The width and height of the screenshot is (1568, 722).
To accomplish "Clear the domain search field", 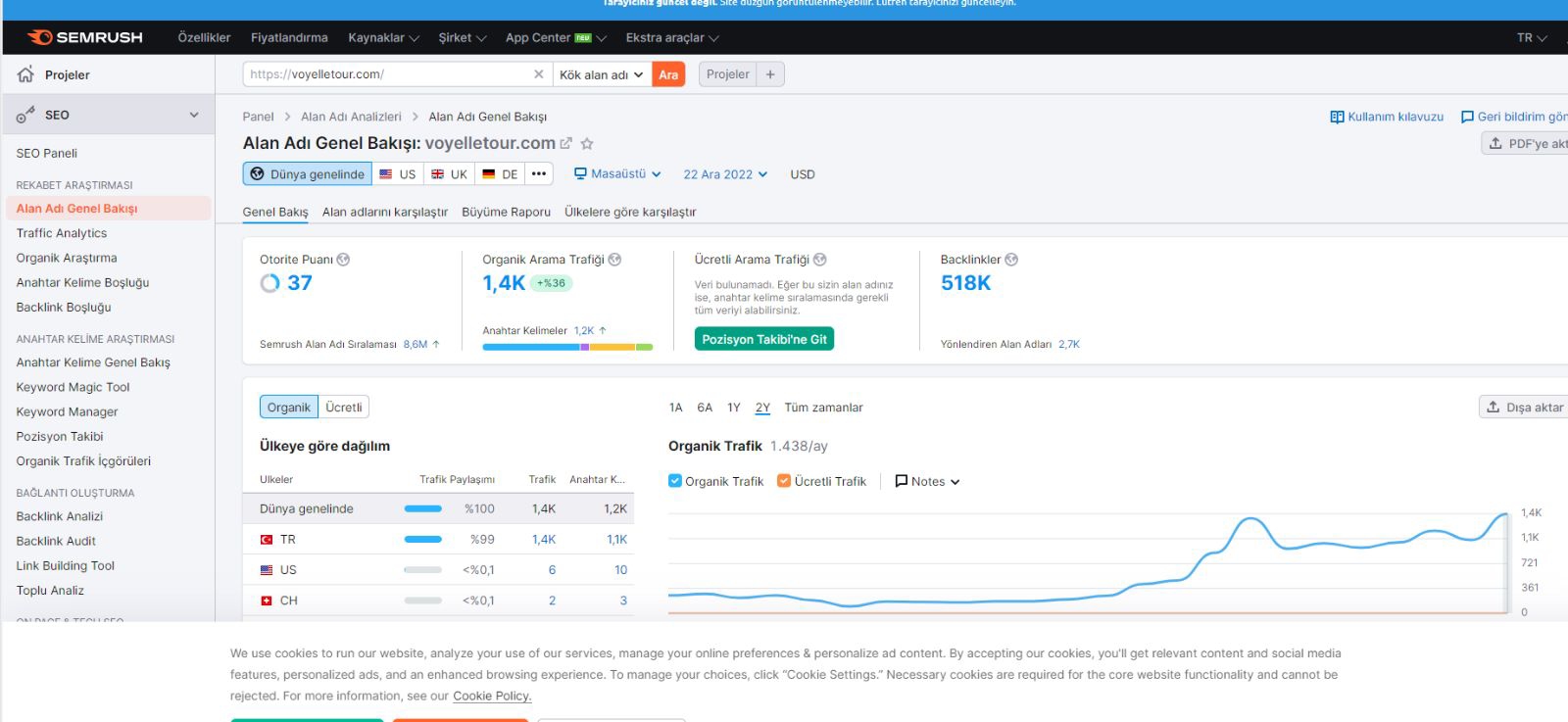I will click(538, 74).
